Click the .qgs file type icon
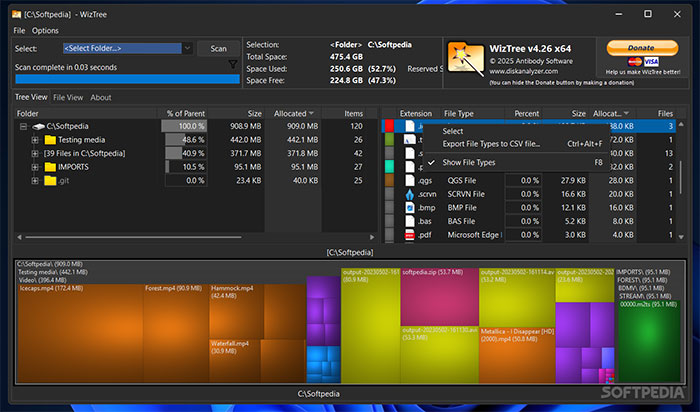Screen dimensions: 700x412 pos(409,180)
